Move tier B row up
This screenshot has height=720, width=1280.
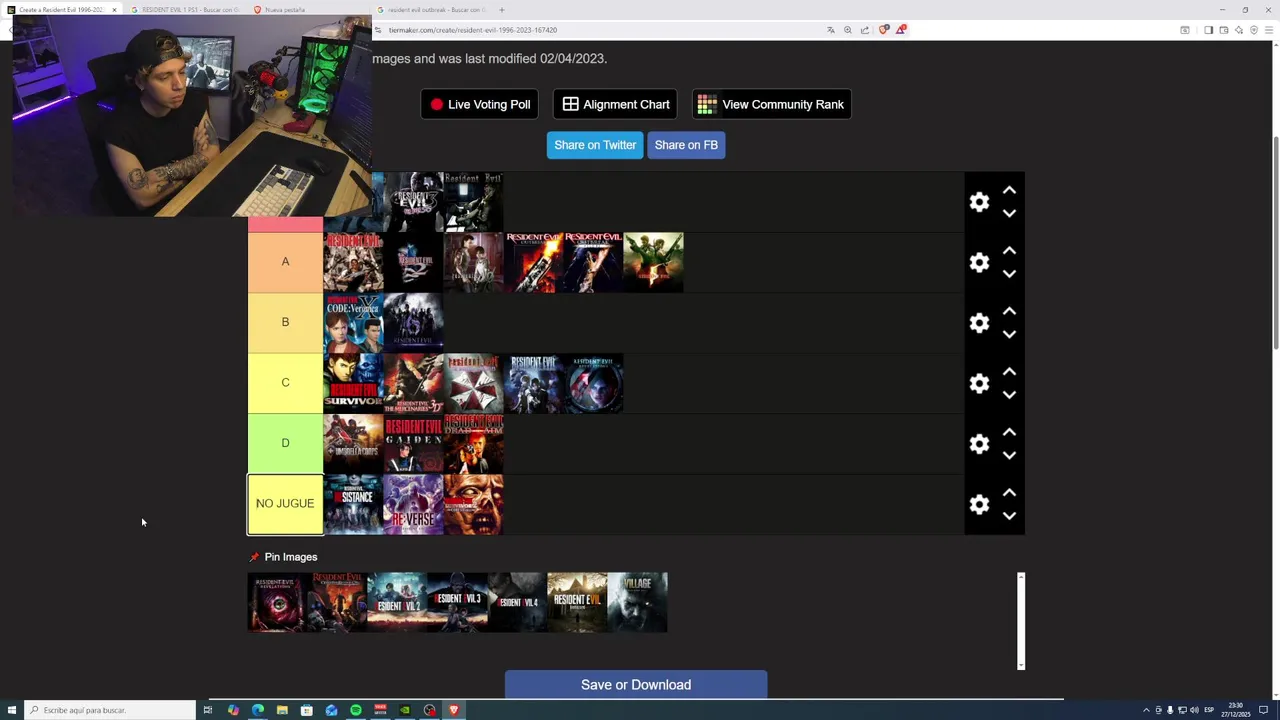[1009, 311]
